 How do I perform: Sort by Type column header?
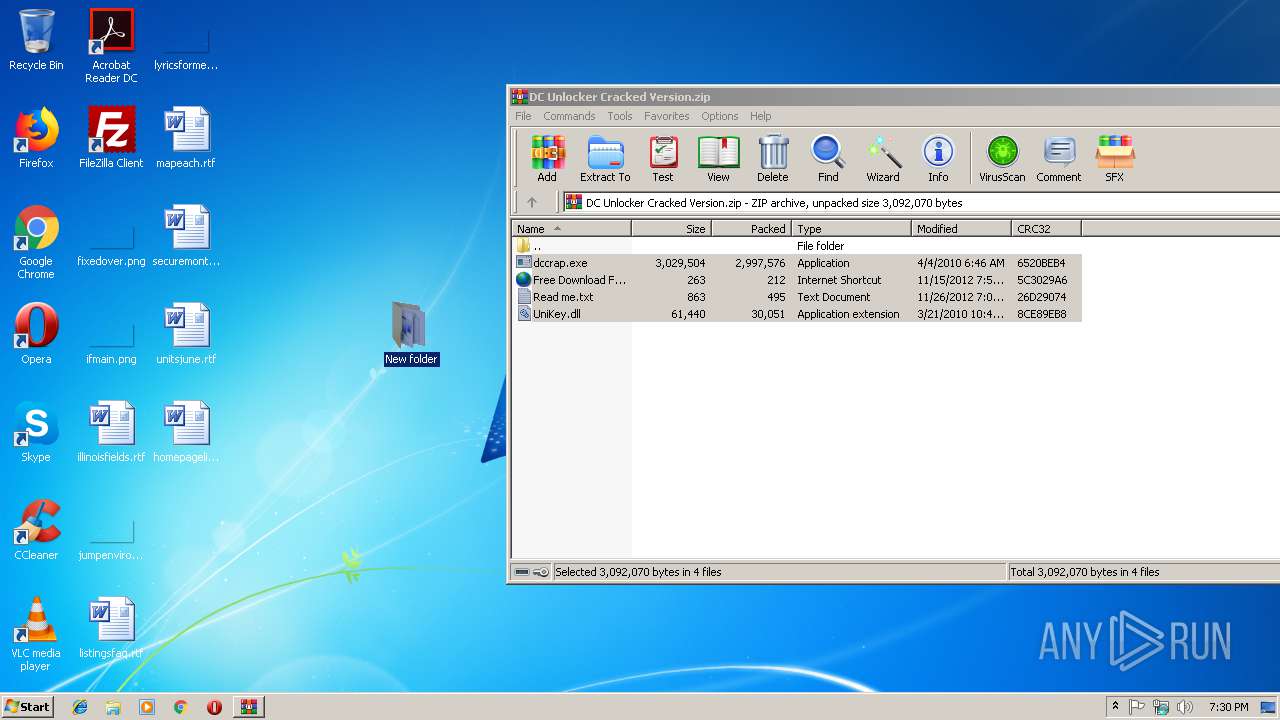pyautogui.click(x=851, y=228)
